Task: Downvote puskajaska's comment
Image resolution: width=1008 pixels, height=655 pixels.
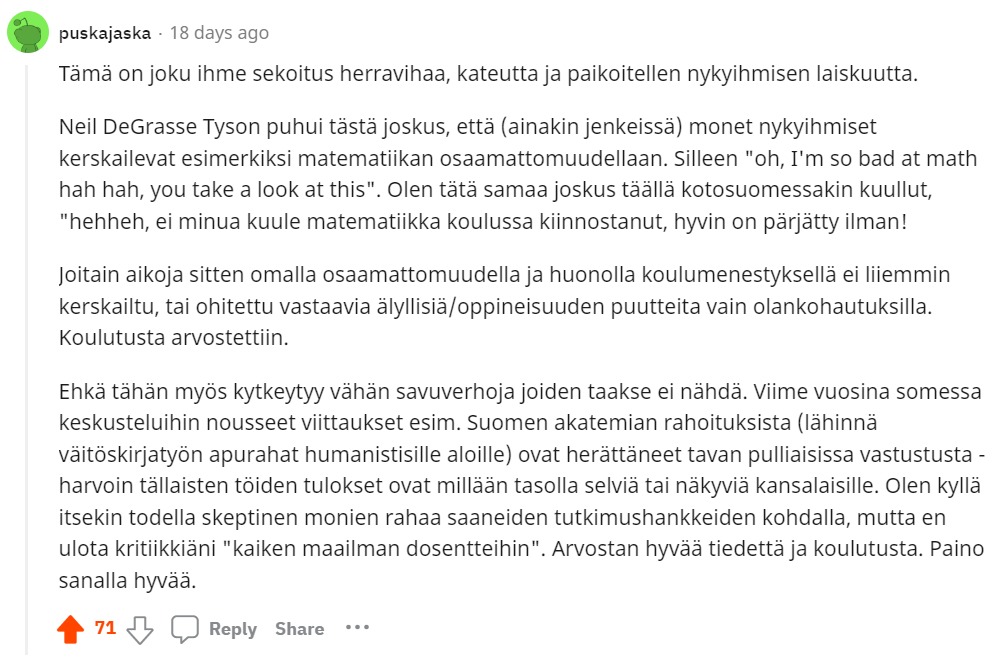Action: tap(140, 629)
